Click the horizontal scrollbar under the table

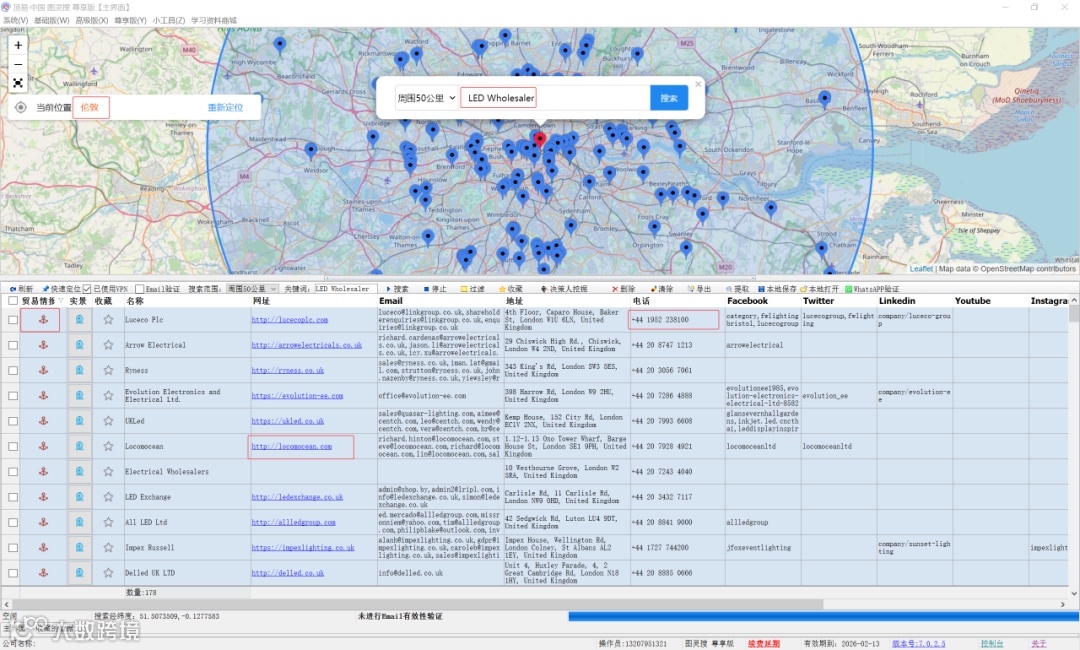tap(419, 604)
